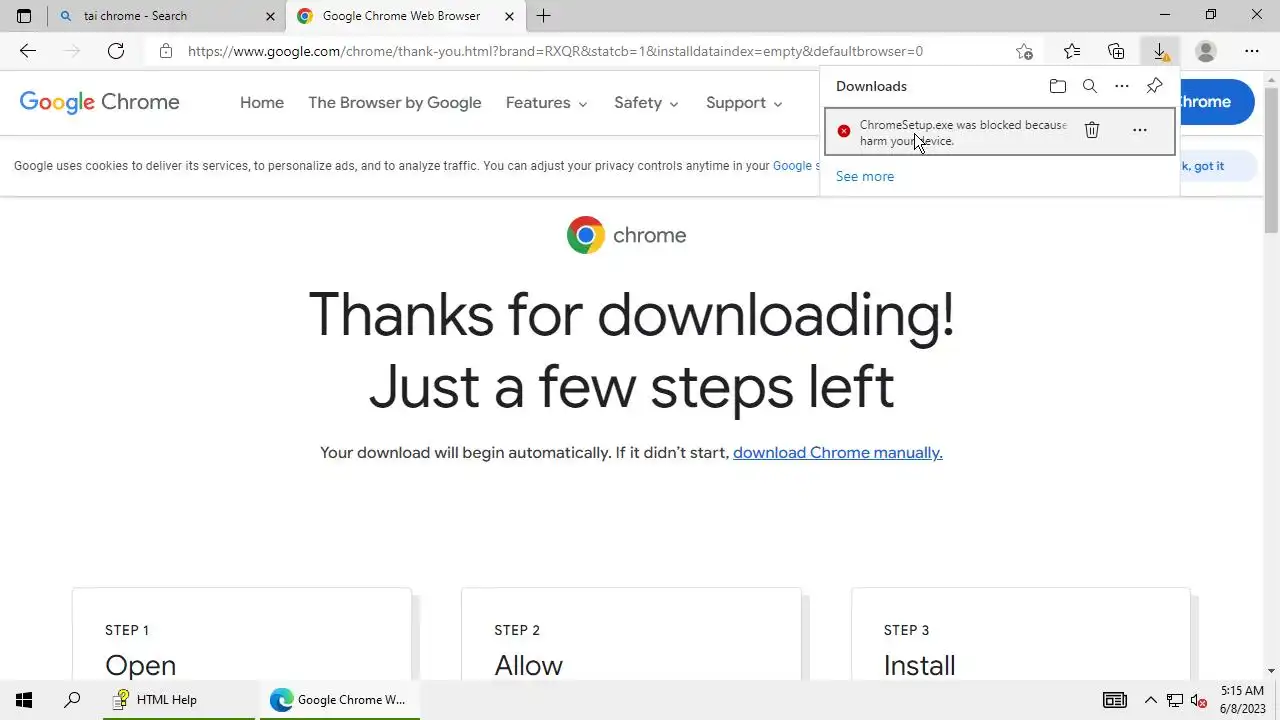The height and width of the screenshot is (720, 1280).
Task: Open the taskbar clock 5:15 AM
Action: pos(1242,700)
